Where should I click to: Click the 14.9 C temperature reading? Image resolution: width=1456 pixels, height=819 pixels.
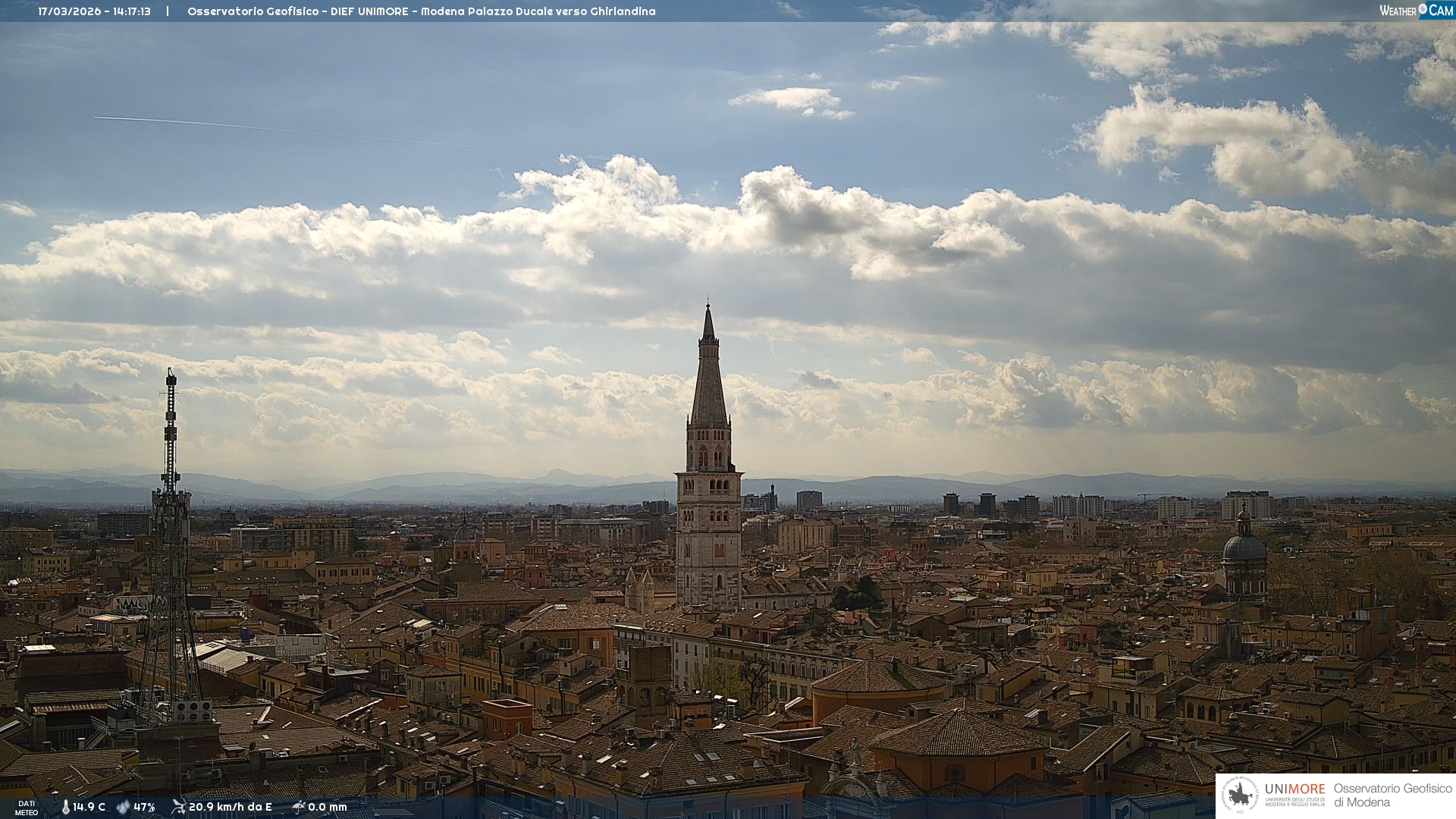tap(89, 807)
